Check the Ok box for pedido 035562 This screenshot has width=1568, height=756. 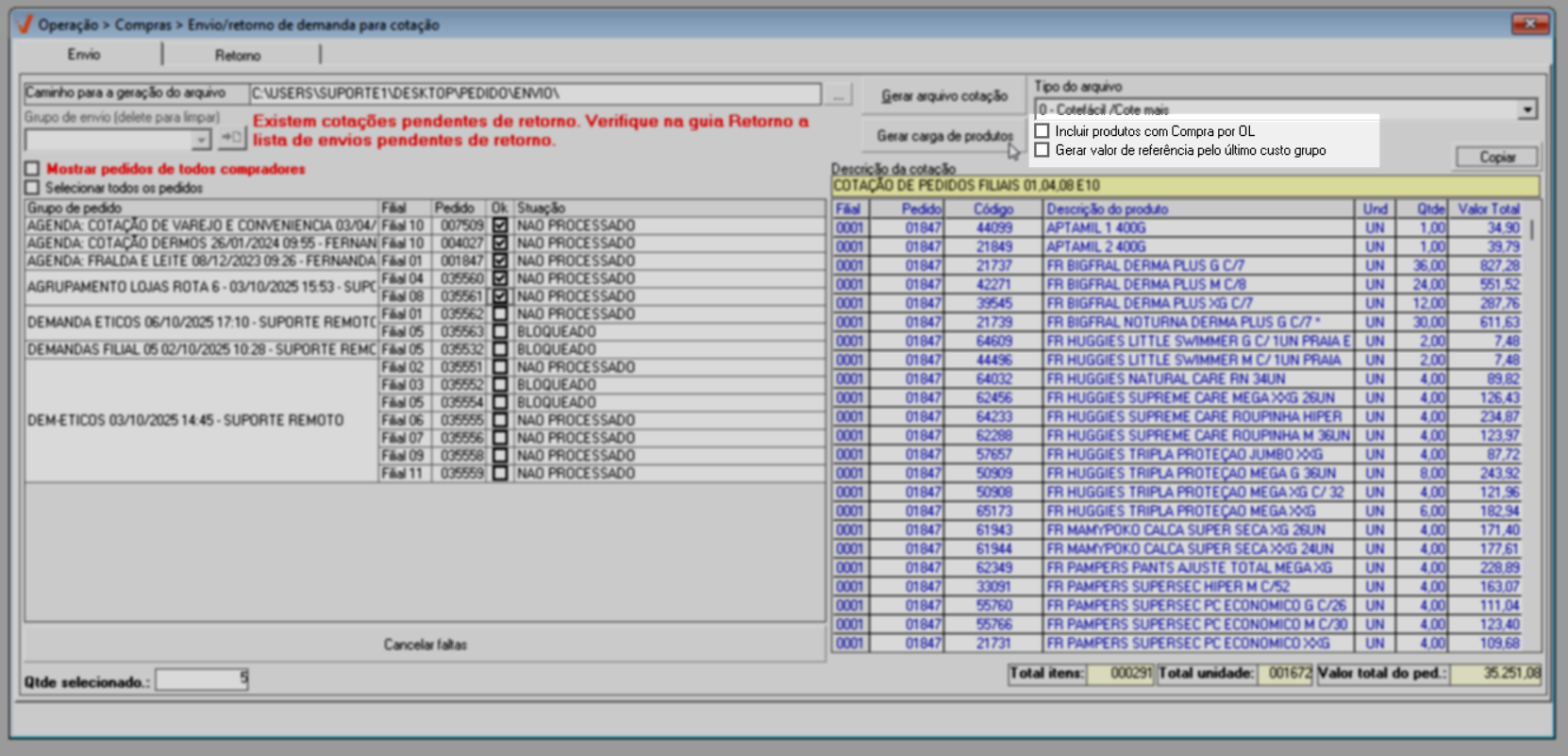(500, 314)
